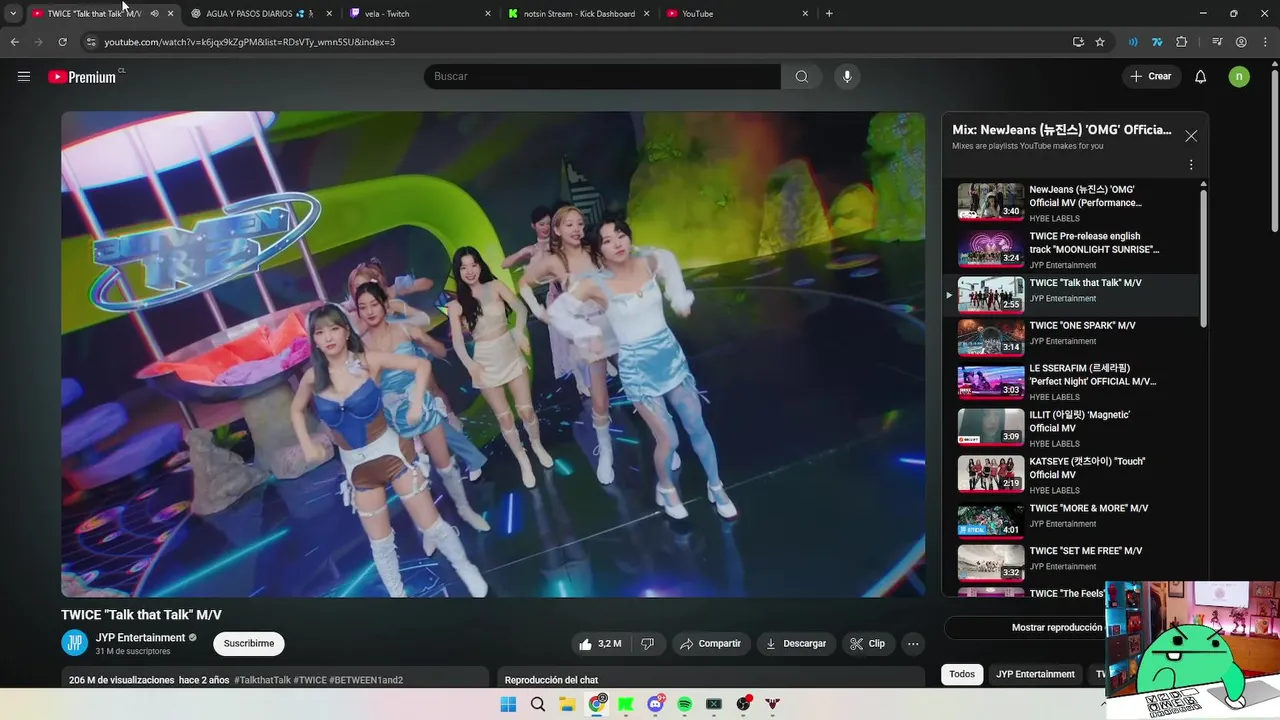1280x720 pixels.
Task: Open Chrome profile icon
Action: 1241,42
